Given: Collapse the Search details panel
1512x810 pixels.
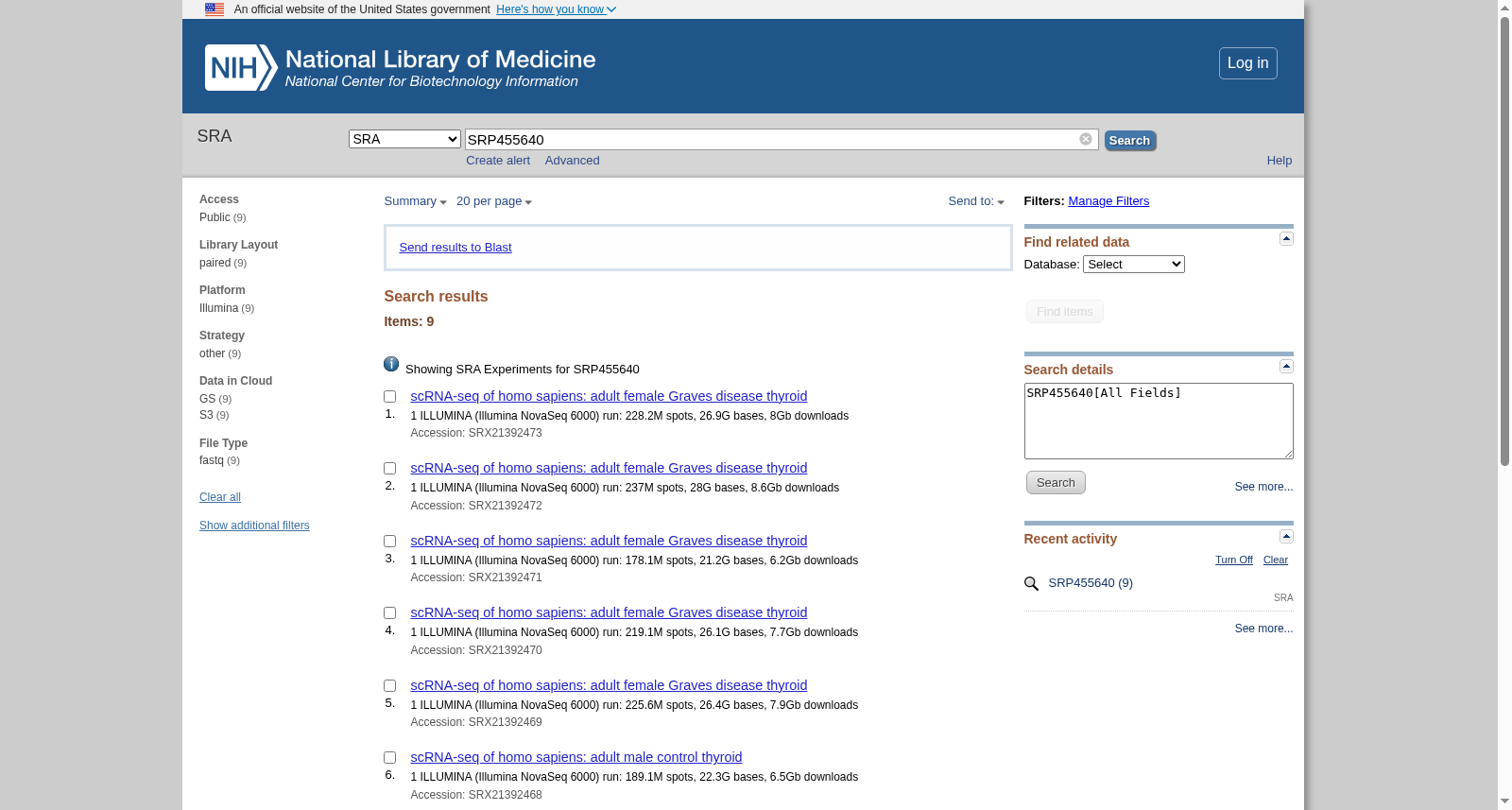Looking at the screenshot, I should (x=1286, y=367).
